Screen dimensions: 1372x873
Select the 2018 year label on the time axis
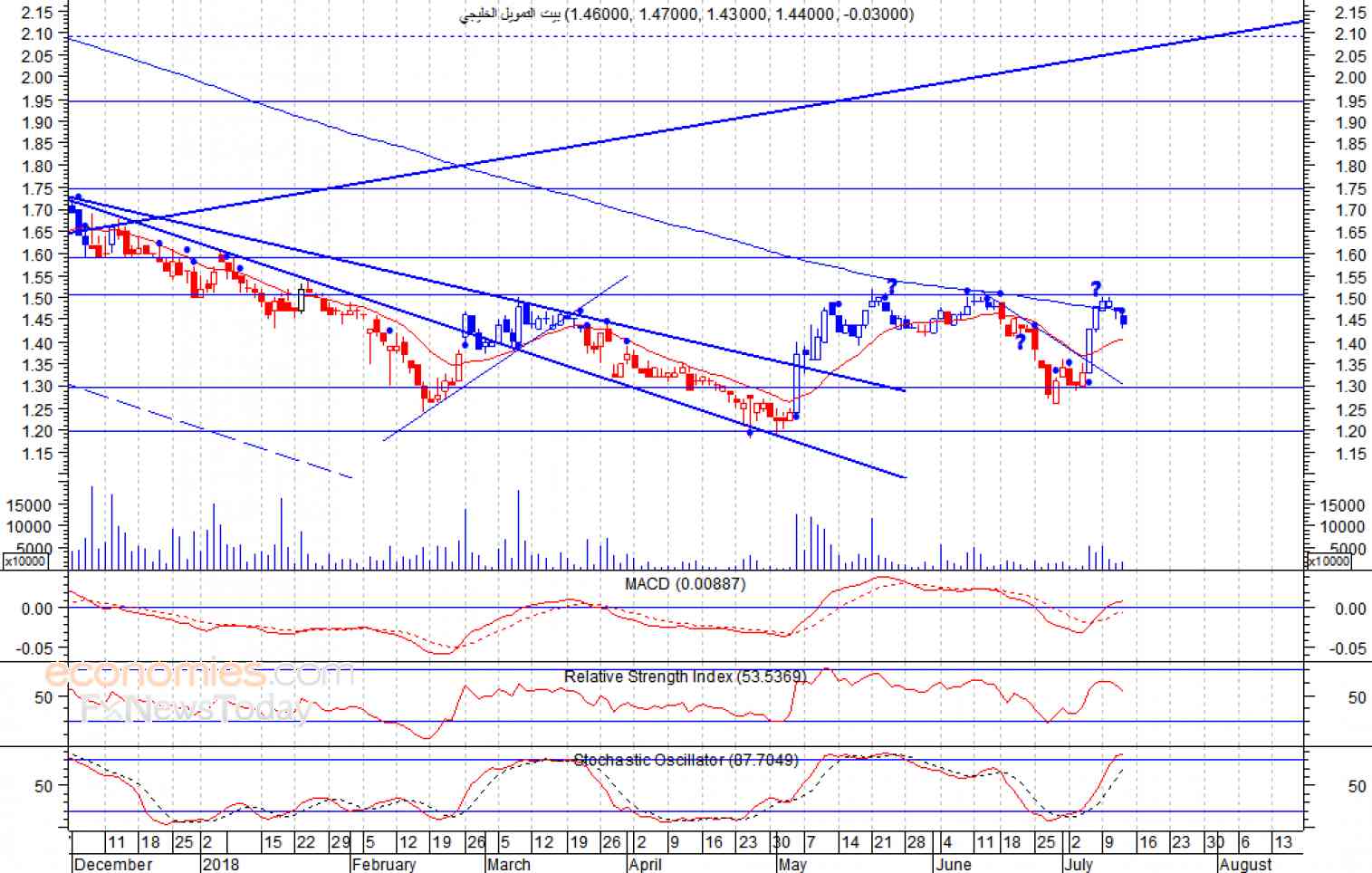[221, 864]
